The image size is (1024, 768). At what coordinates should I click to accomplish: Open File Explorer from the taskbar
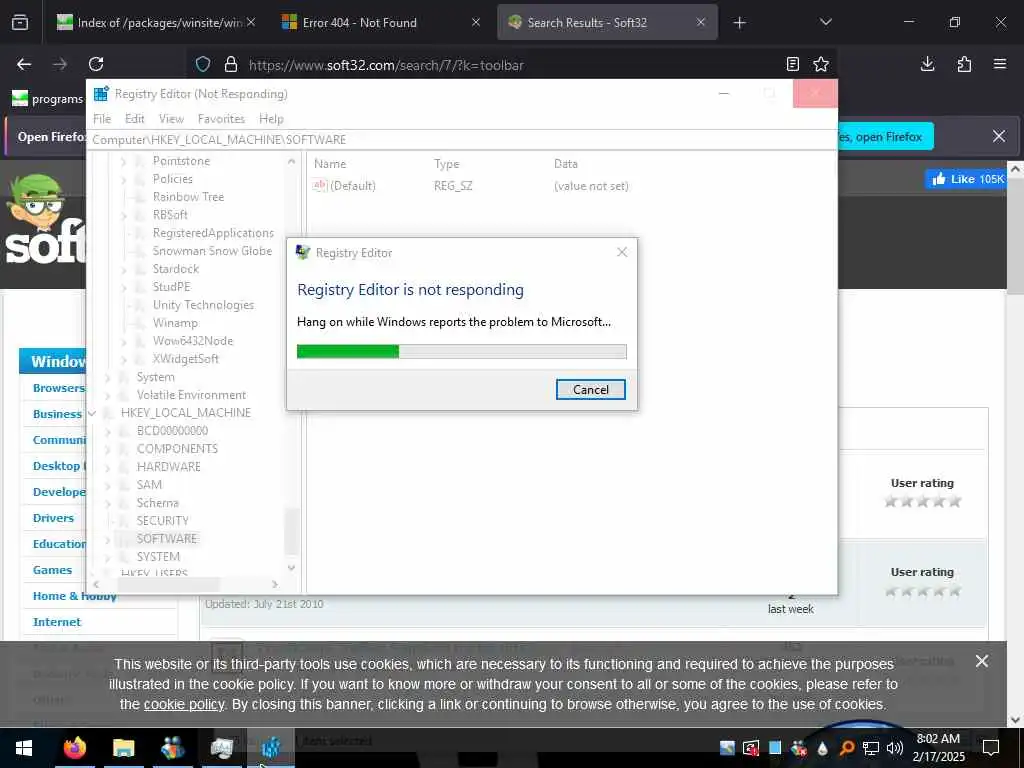pyautogui.click(x=123, y=748)
